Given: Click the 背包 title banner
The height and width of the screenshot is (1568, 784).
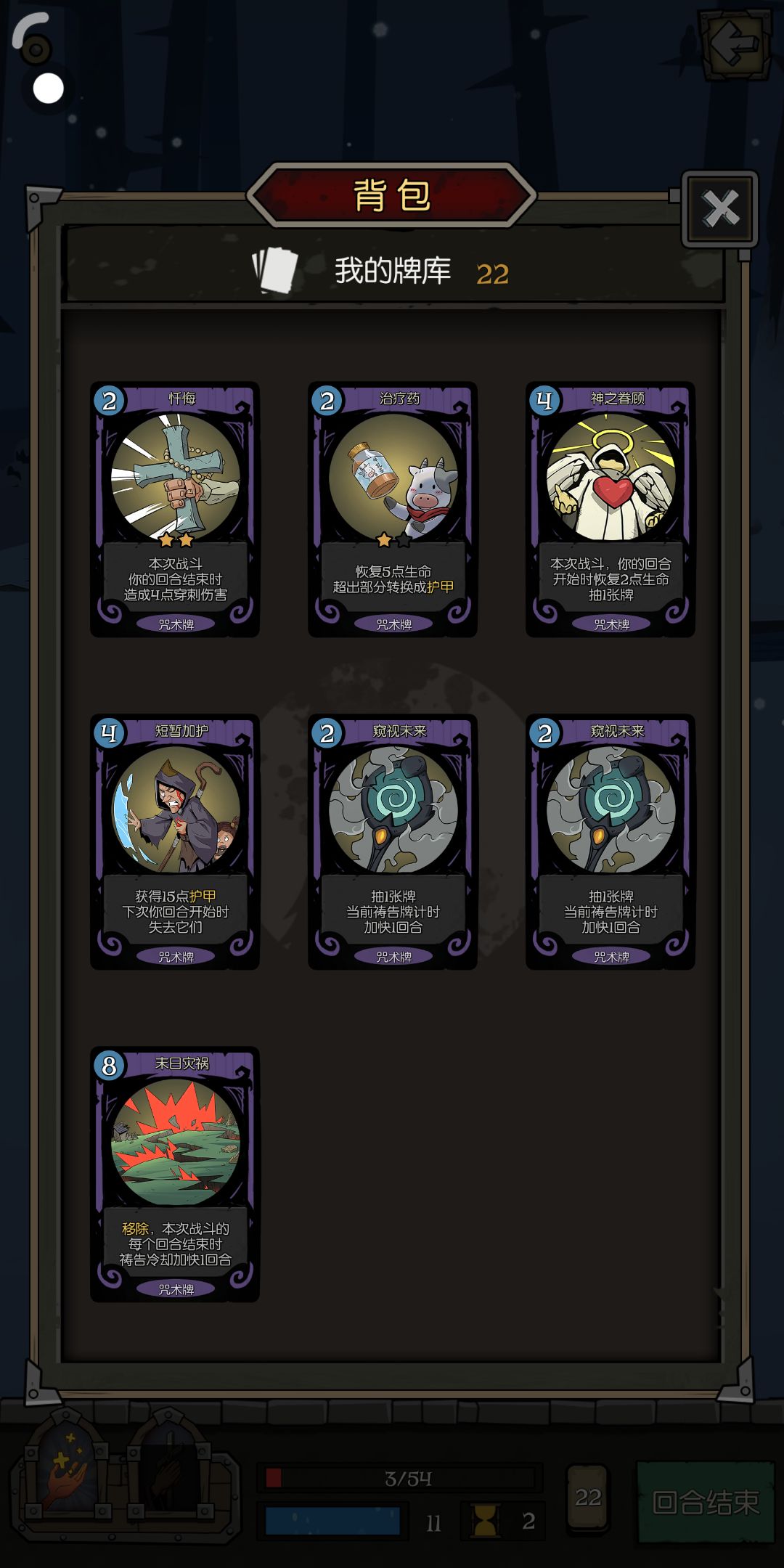Looking at the screenshot, I should (392, 195).
